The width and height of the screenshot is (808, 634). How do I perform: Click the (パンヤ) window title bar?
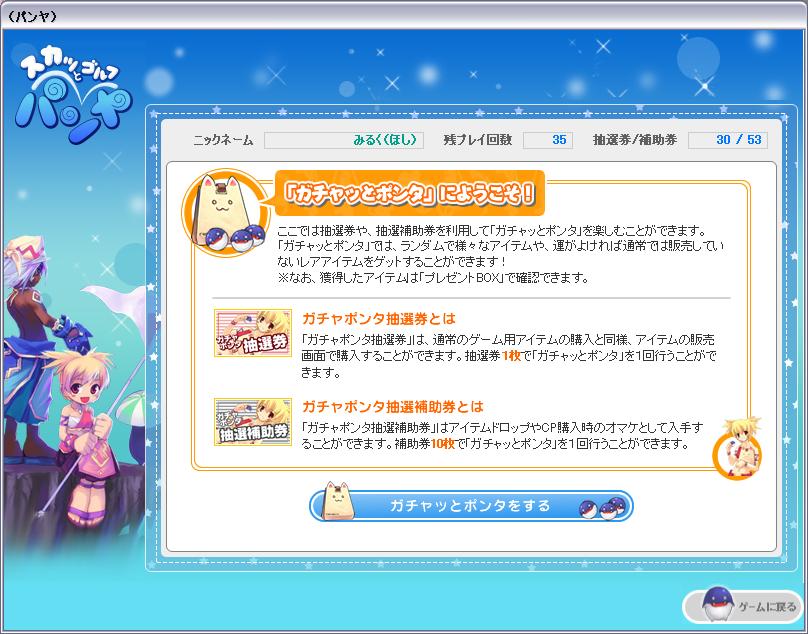tap(404, 16)
